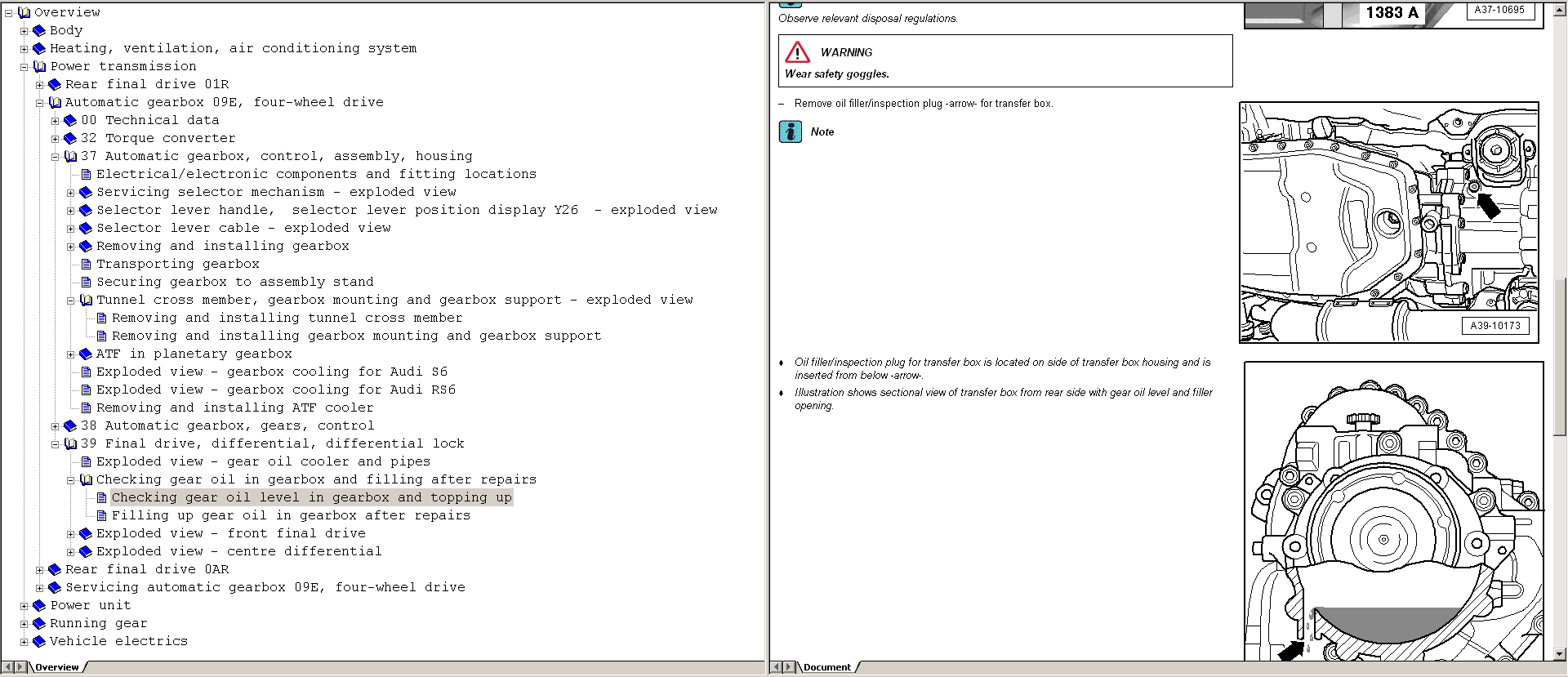Expand the ATF in planetary gearbox node

[x=70, y=354]
